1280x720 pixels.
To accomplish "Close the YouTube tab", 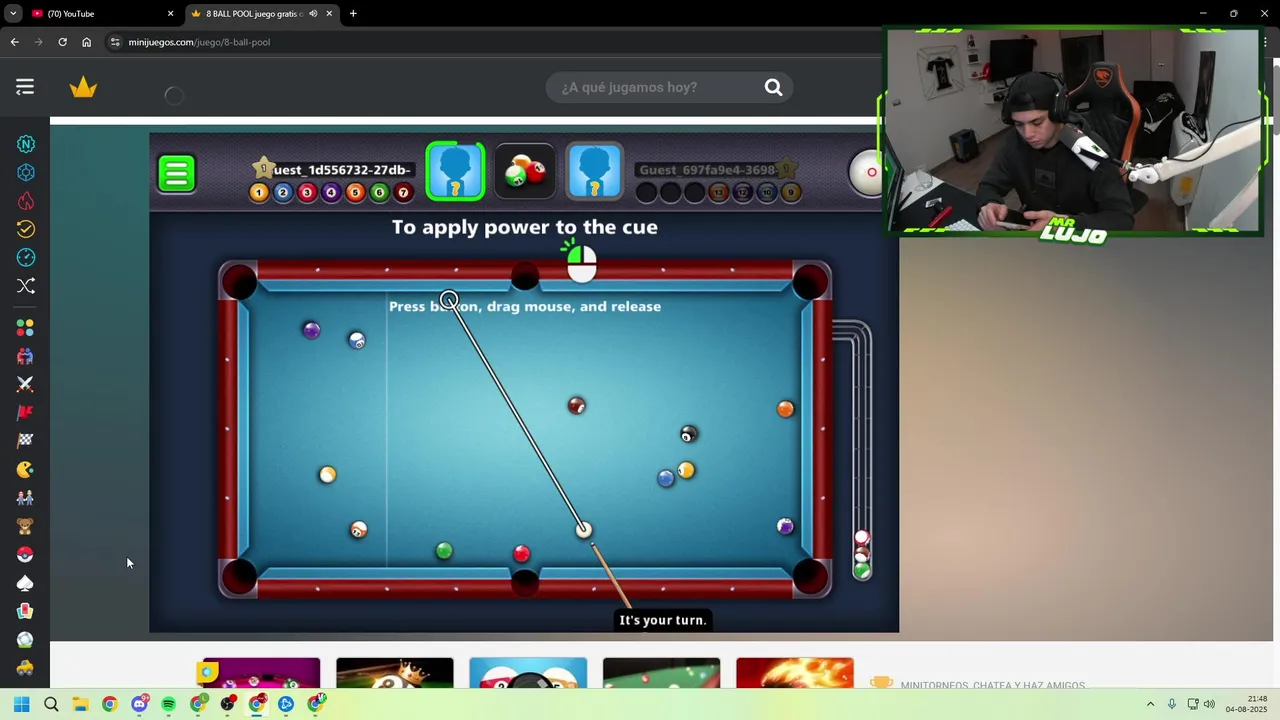I will click(x=170, y=14).
